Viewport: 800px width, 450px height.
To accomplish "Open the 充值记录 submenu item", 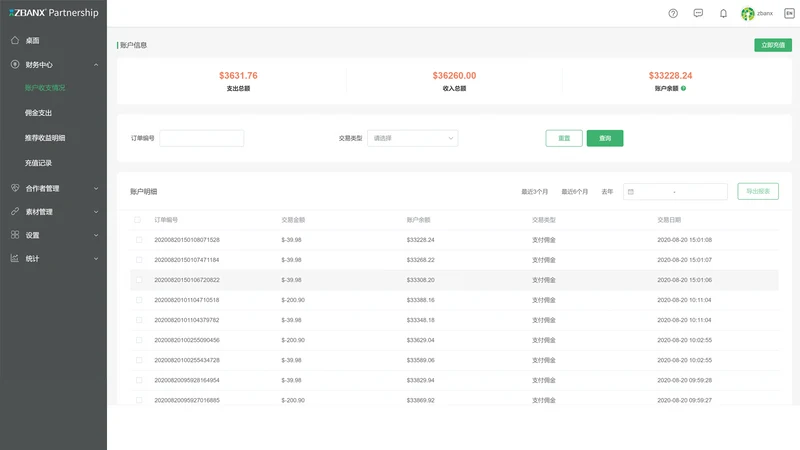I will (x=38, y=163).
